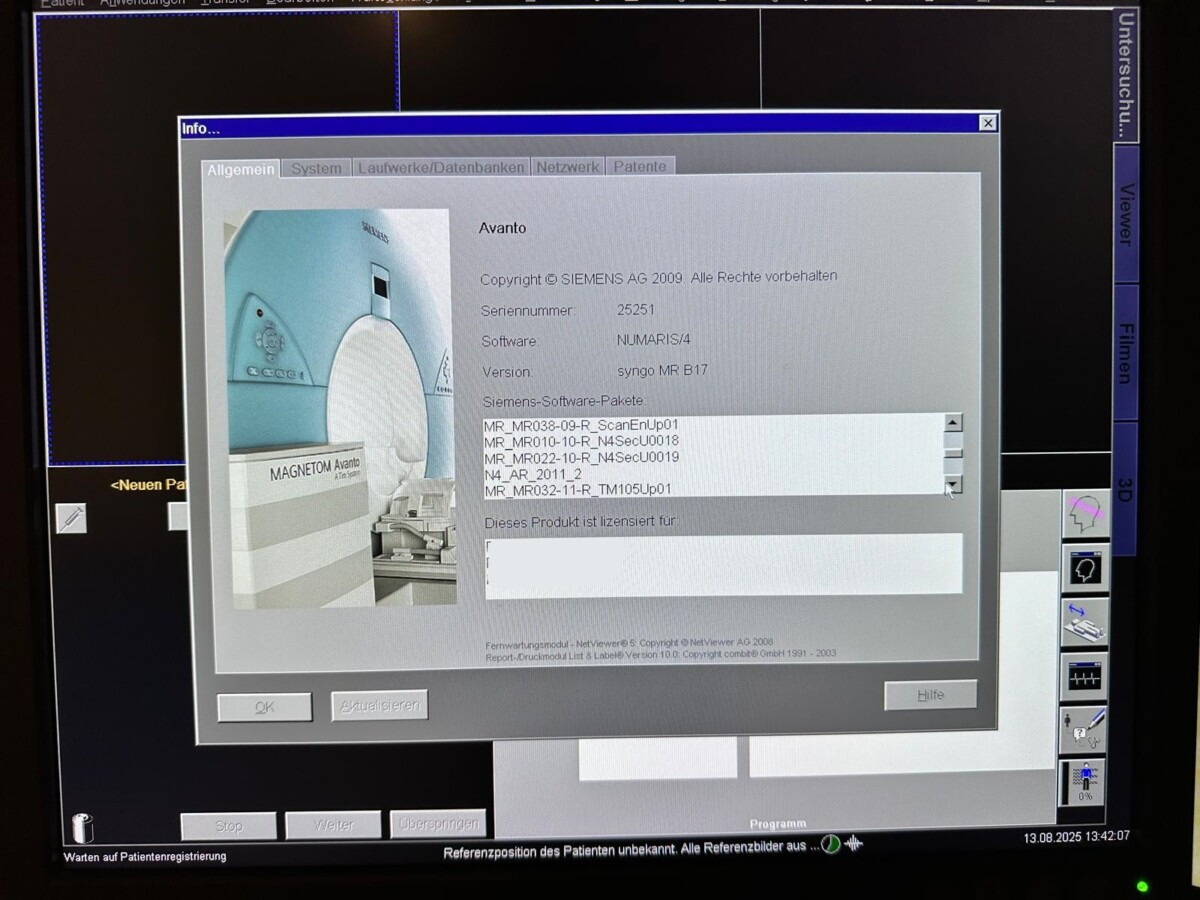1200x900 pixels.
Task: Switch to the System tab
Action: click(316, 168)
